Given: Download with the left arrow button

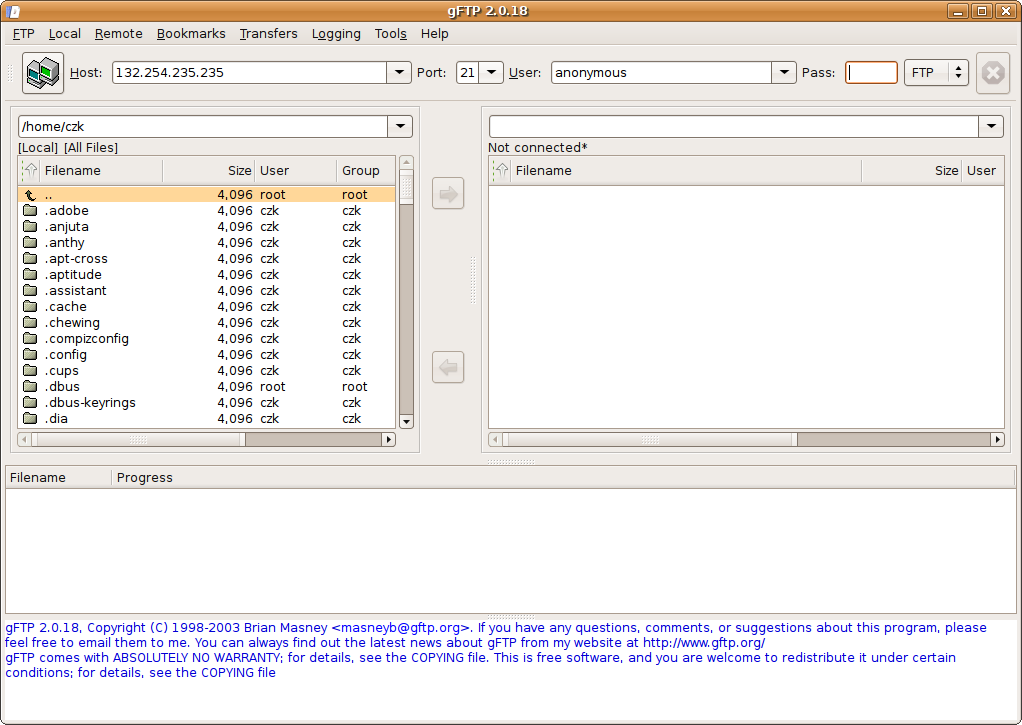Looking at the screenshot, I should click(448, 367).
